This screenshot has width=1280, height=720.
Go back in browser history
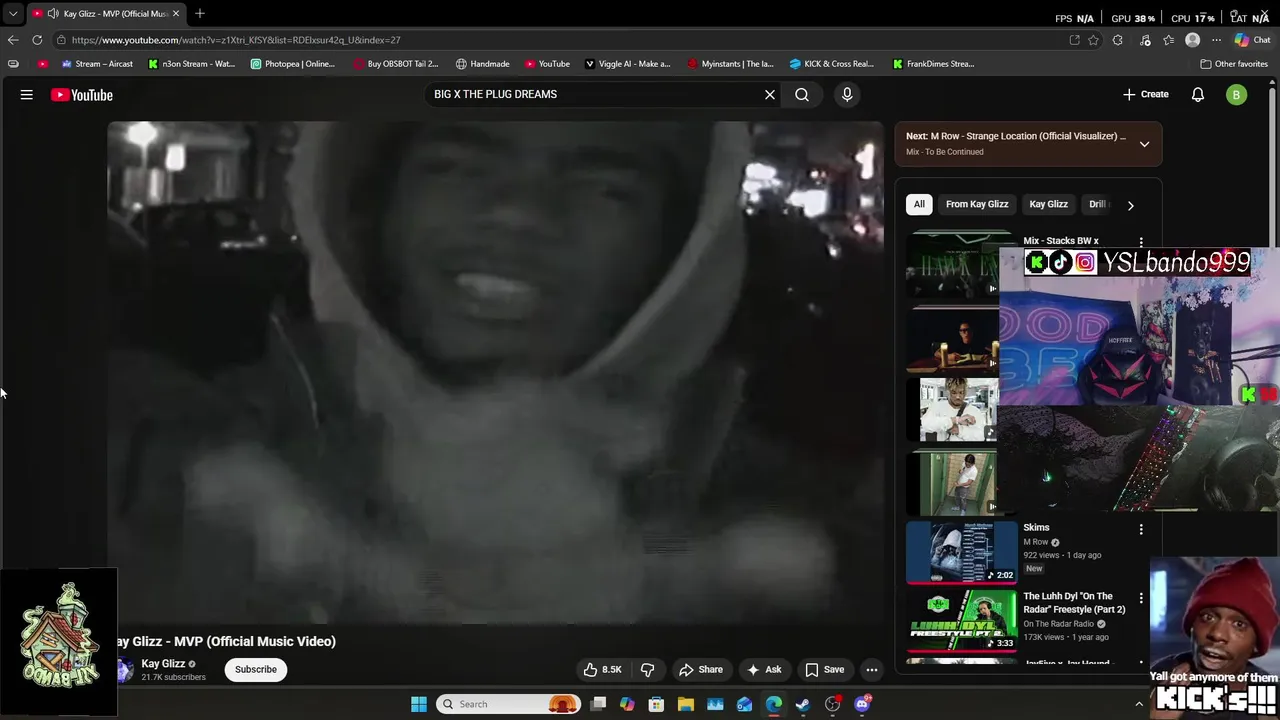click(x=12, y=40)
